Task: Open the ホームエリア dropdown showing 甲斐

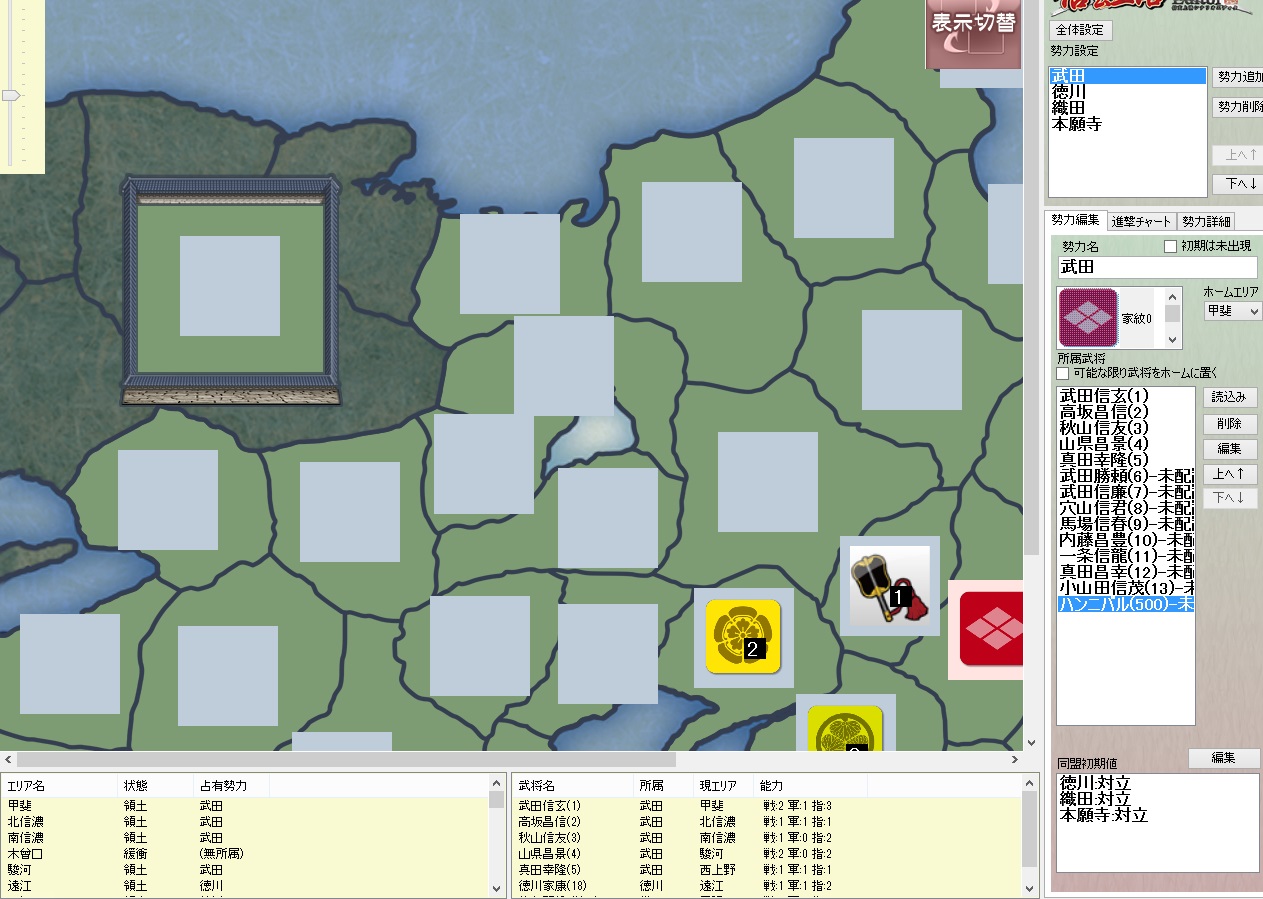Action: click(x=1232, y=311)
